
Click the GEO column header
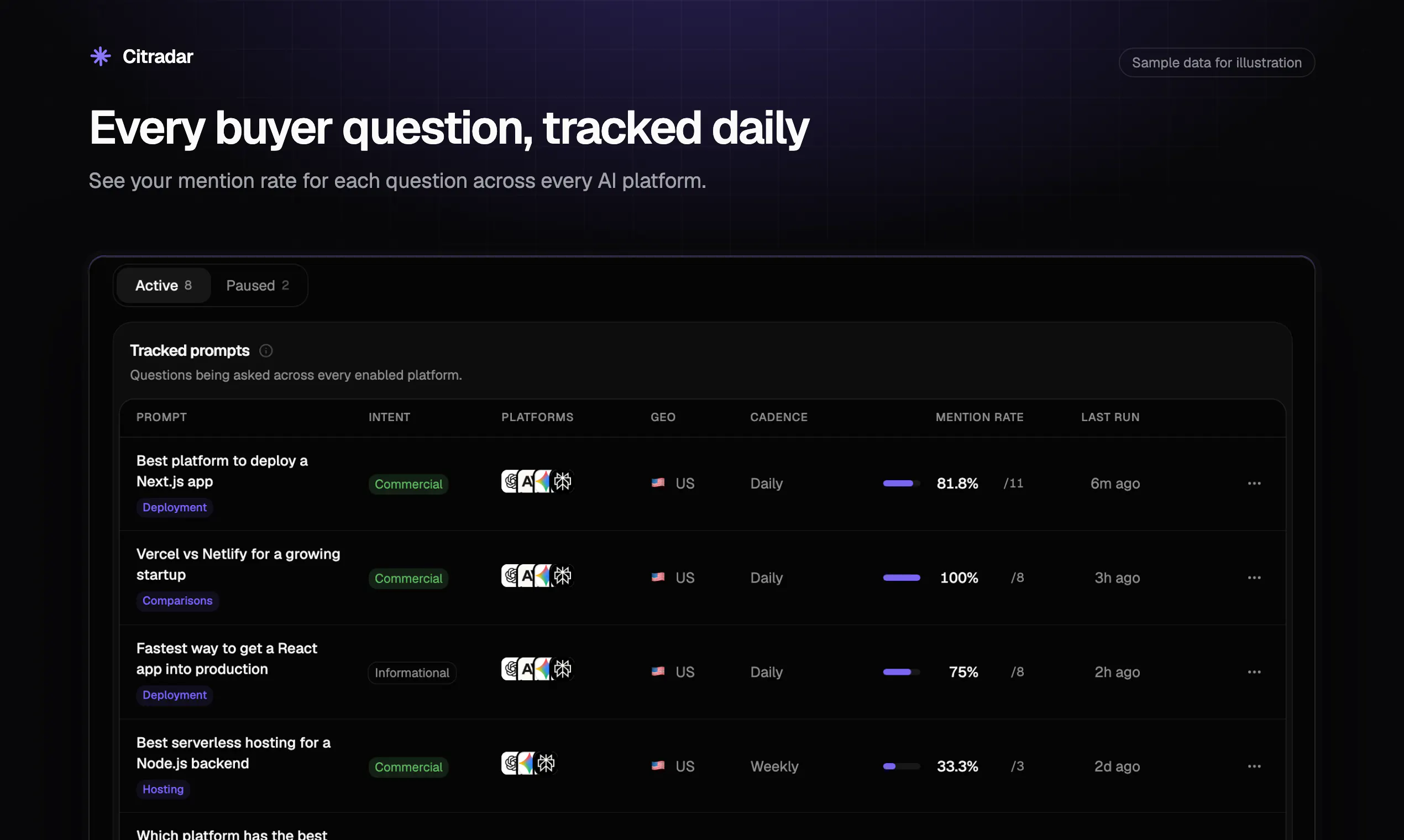pyautogui.click(x=663, y=417)
